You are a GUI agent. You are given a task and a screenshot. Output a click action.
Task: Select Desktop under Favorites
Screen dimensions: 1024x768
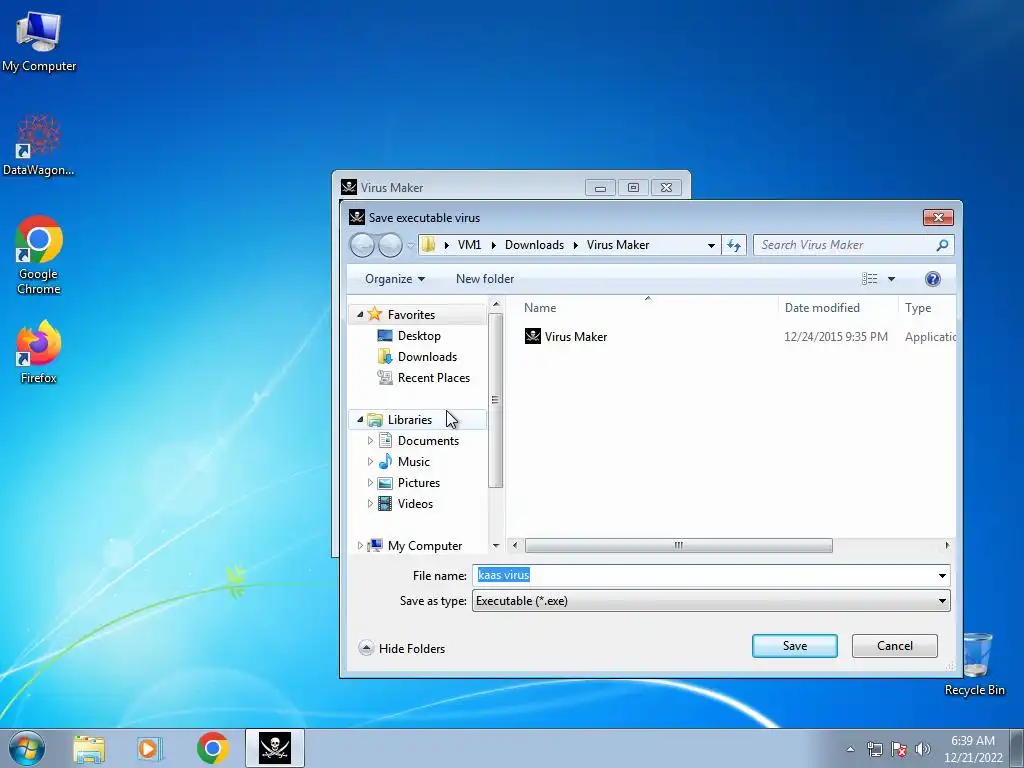[x=419, y=336]
